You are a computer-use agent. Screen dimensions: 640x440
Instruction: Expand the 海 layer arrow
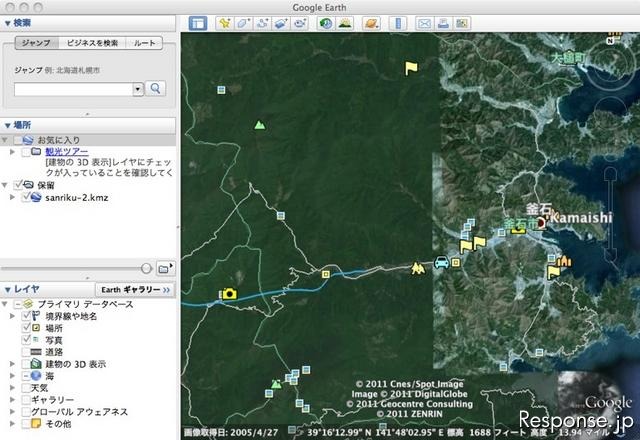click(12, 376)
